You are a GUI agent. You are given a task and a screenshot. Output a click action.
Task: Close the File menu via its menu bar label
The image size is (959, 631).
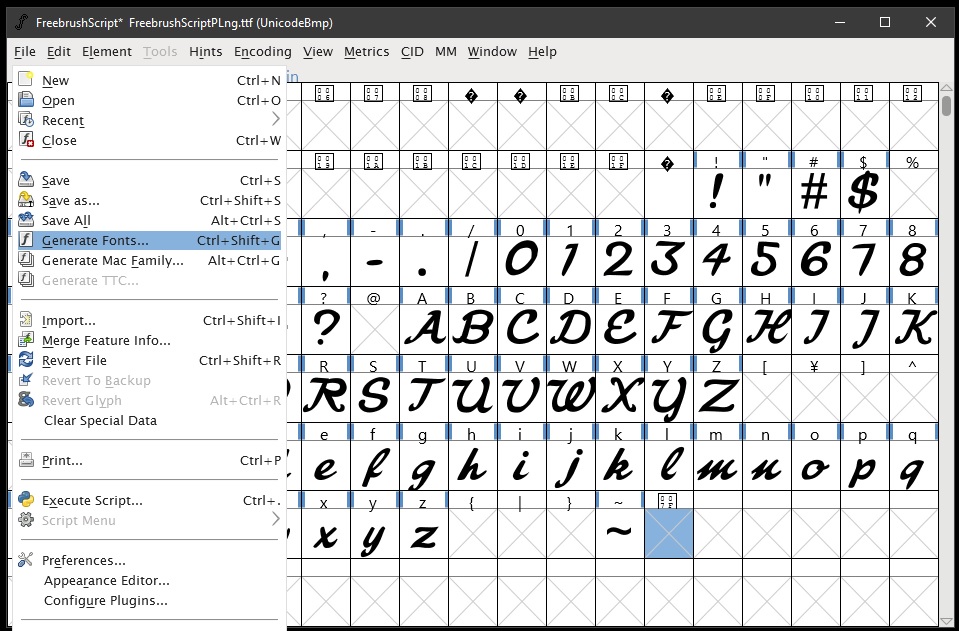coord(25,52)
